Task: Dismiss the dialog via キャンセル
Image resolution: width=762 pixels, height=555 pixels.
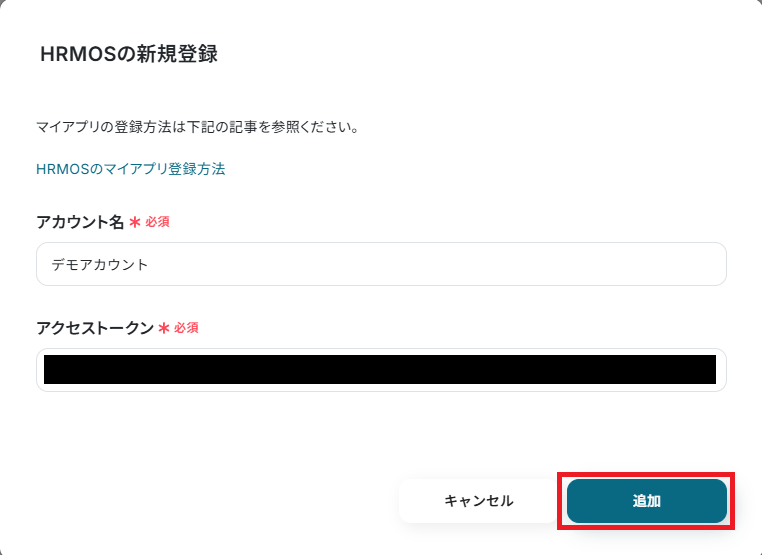Action: pos(478,501)
